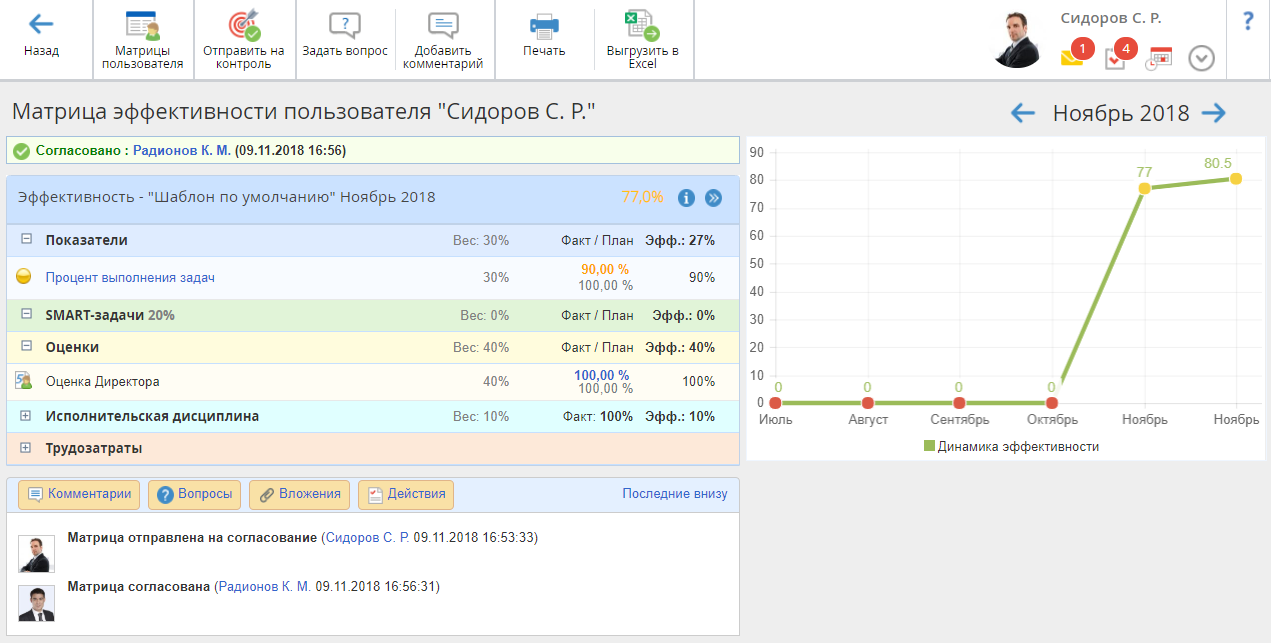
Task: Click the printer icon
Action: pos(544,26)
